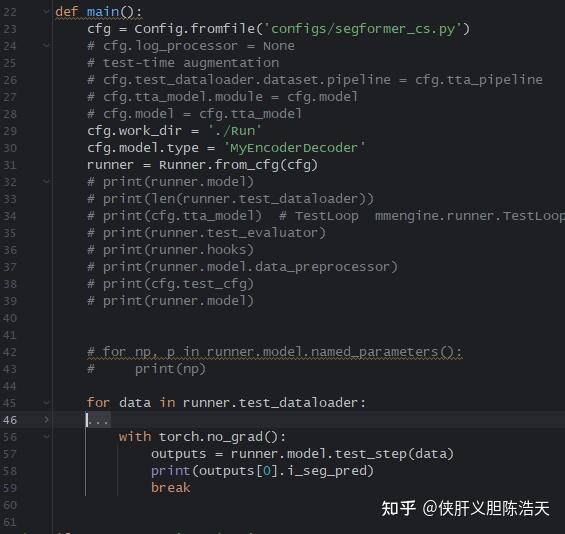Collapse comment block starting at line 24
This screenshot has width=565, height=534.
tap(46, 45)
